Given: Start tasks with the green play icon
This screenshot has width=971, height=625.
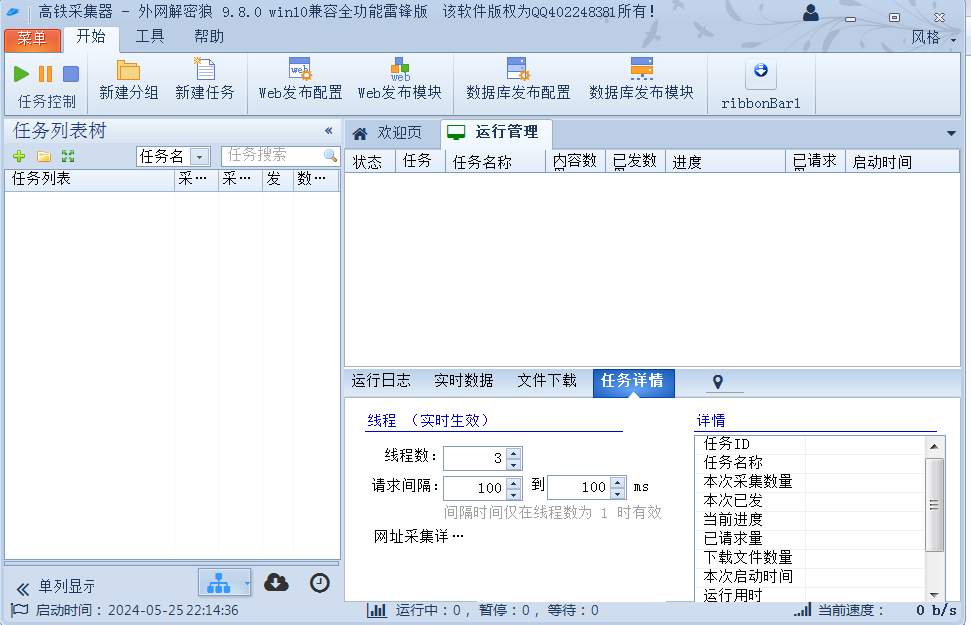Looking at the screenshot, I should (21, 74).
